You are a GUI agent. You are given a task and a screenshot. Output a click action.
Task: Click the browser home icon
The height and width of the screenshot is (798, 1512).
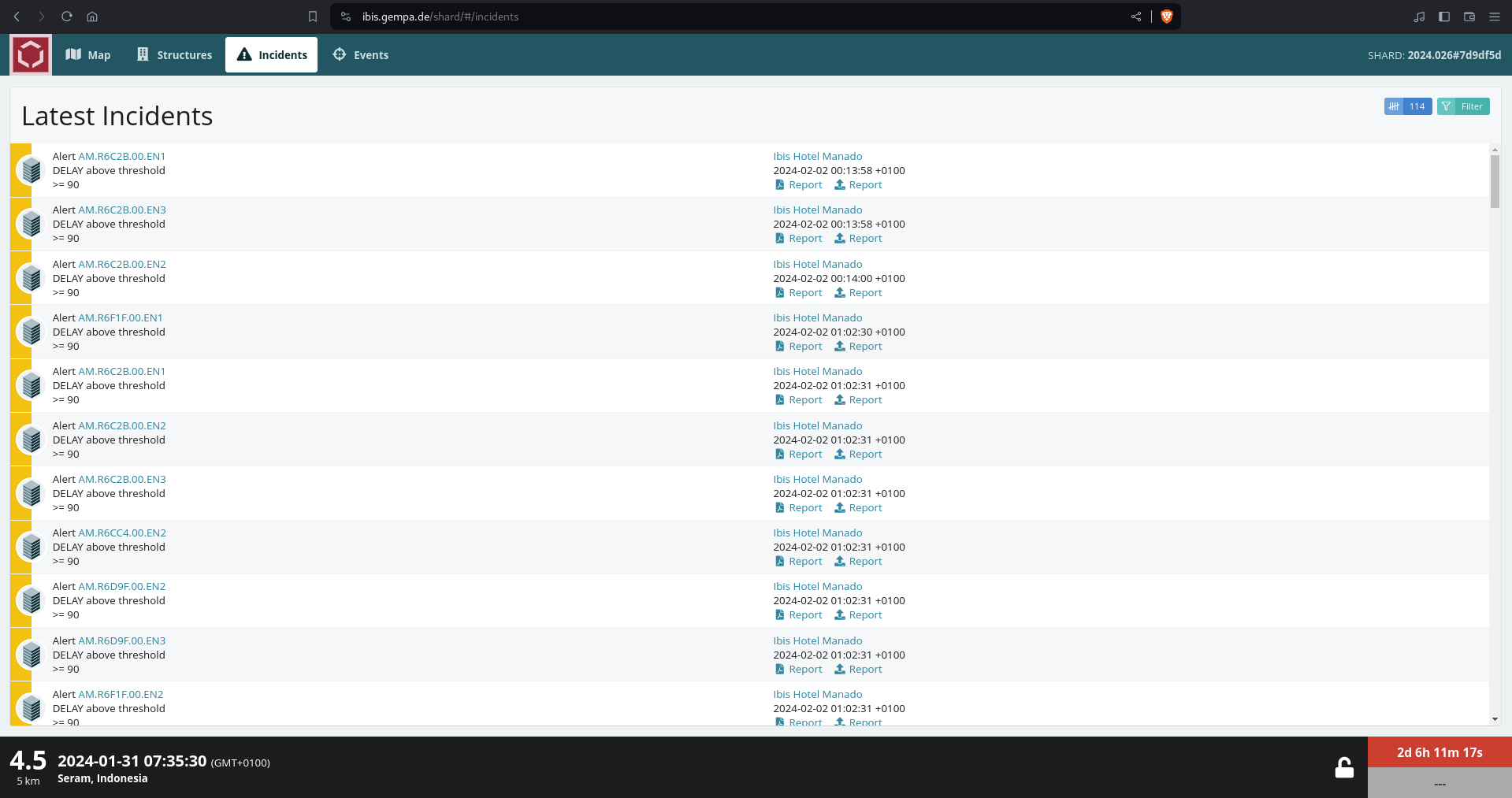(x=92, y=17)
